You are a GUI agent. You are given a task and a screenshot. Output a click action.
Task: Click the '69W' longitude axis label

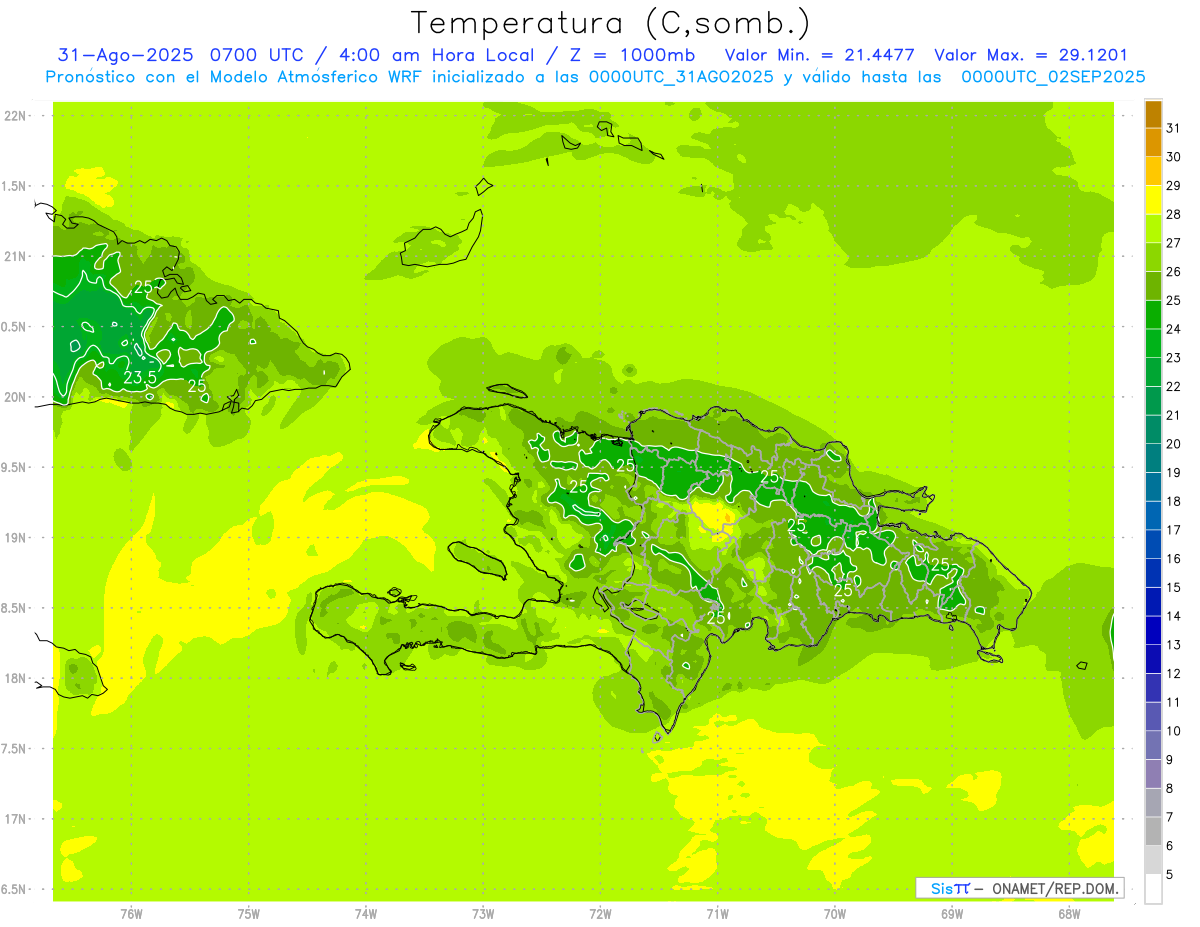coord(952,914)
